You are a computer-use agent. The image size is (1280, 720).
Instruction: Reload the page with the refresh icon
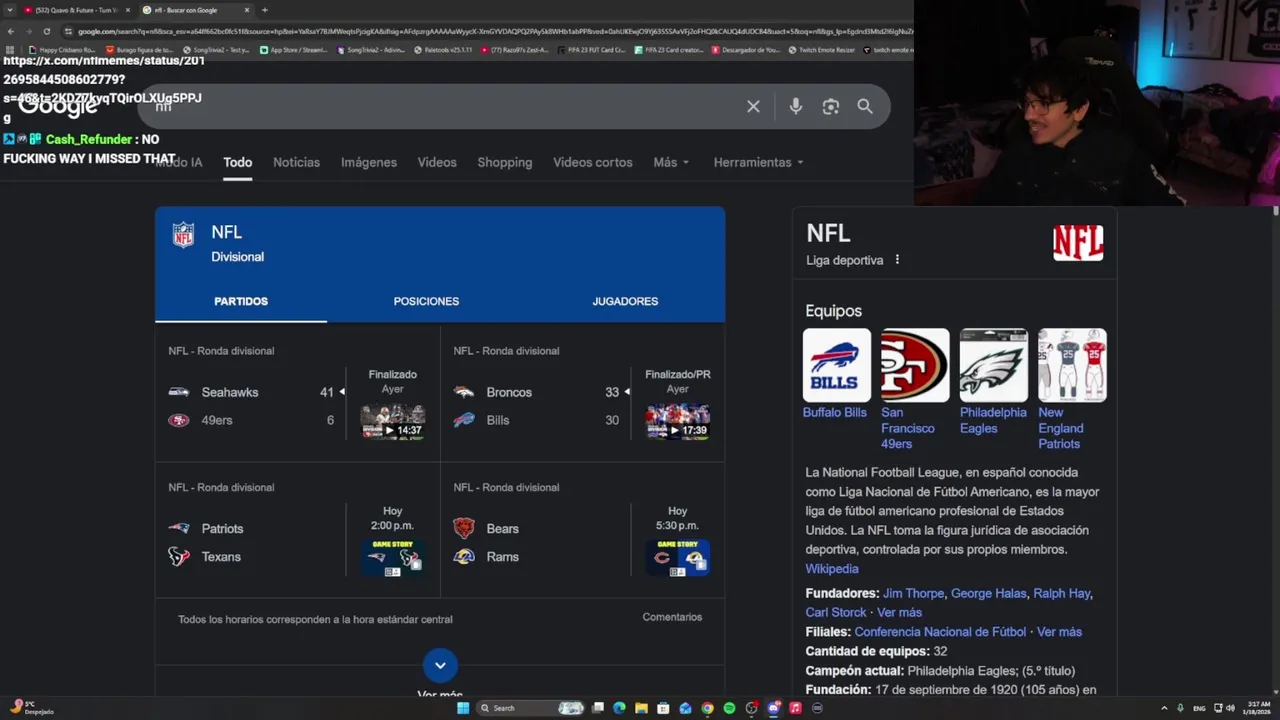[x=46, y=31]
